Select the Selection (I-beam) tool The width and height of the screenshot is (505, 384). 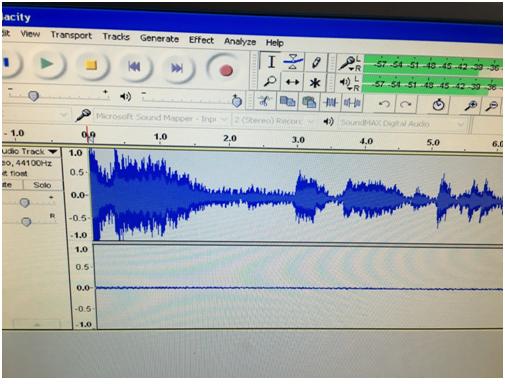pos(271,62)
